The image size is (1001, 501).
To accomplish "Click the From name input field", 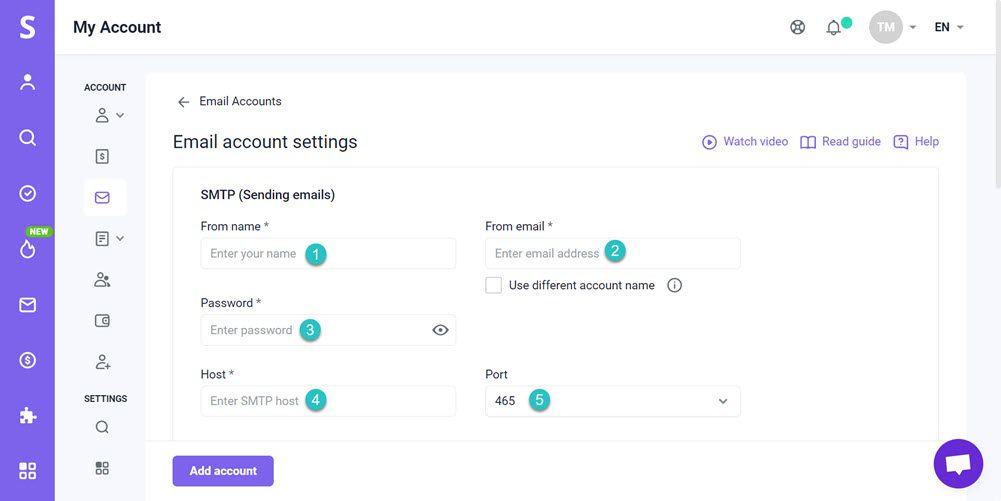I will (328, 254).
